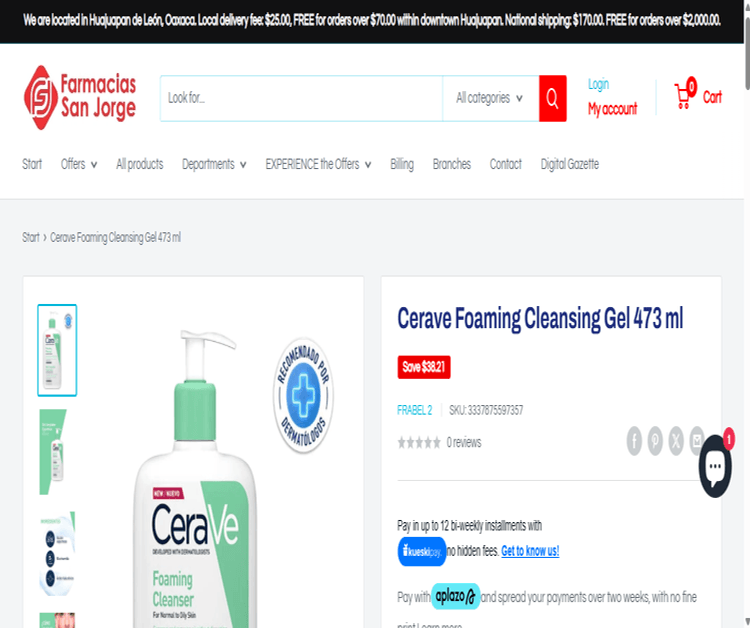Share product on X icon
This screenshot has width=750, height=628.
click(x=676, y=441)
